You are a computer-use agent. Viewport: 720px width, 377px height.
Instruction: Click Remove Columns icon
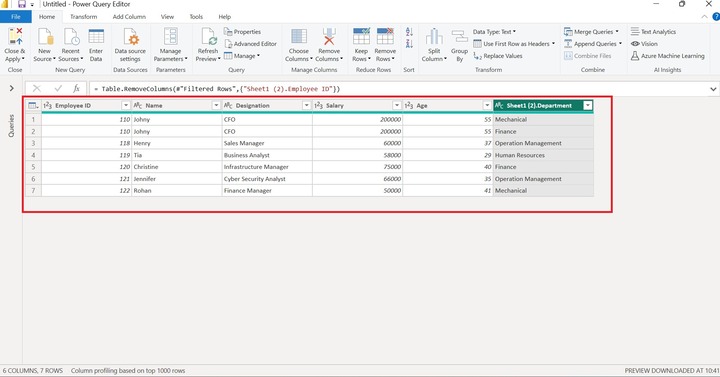tap(329, 36)
